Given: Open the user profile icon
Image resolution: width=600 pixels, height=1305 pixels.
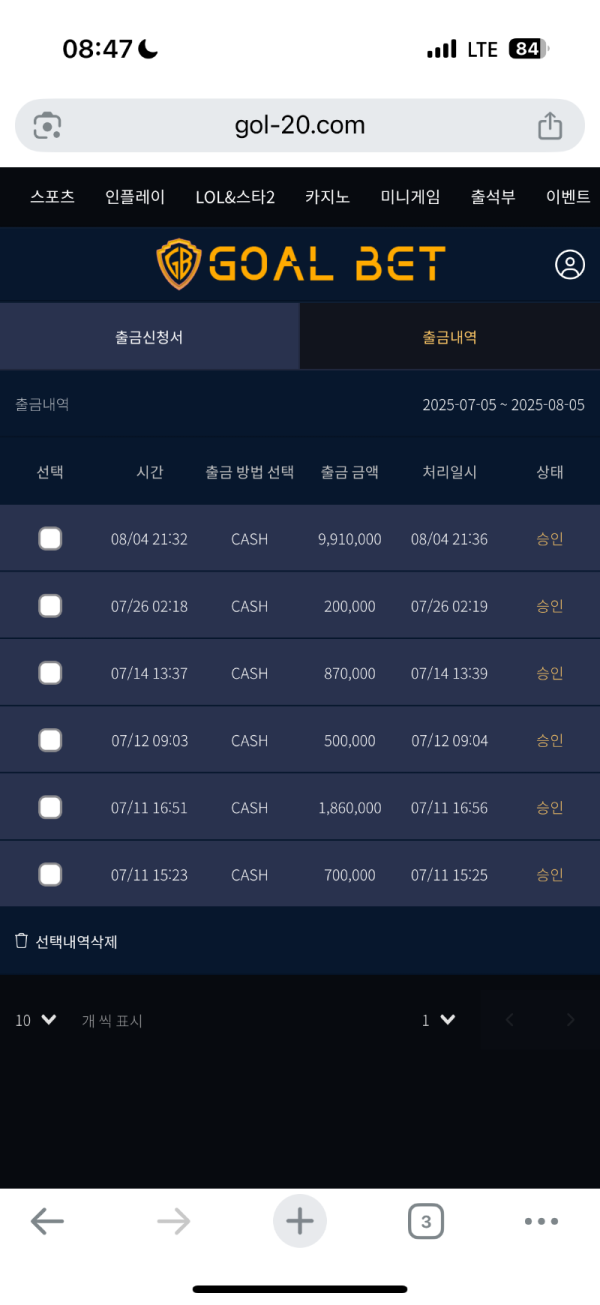Looking at the screenshot, I should [570, 265].
